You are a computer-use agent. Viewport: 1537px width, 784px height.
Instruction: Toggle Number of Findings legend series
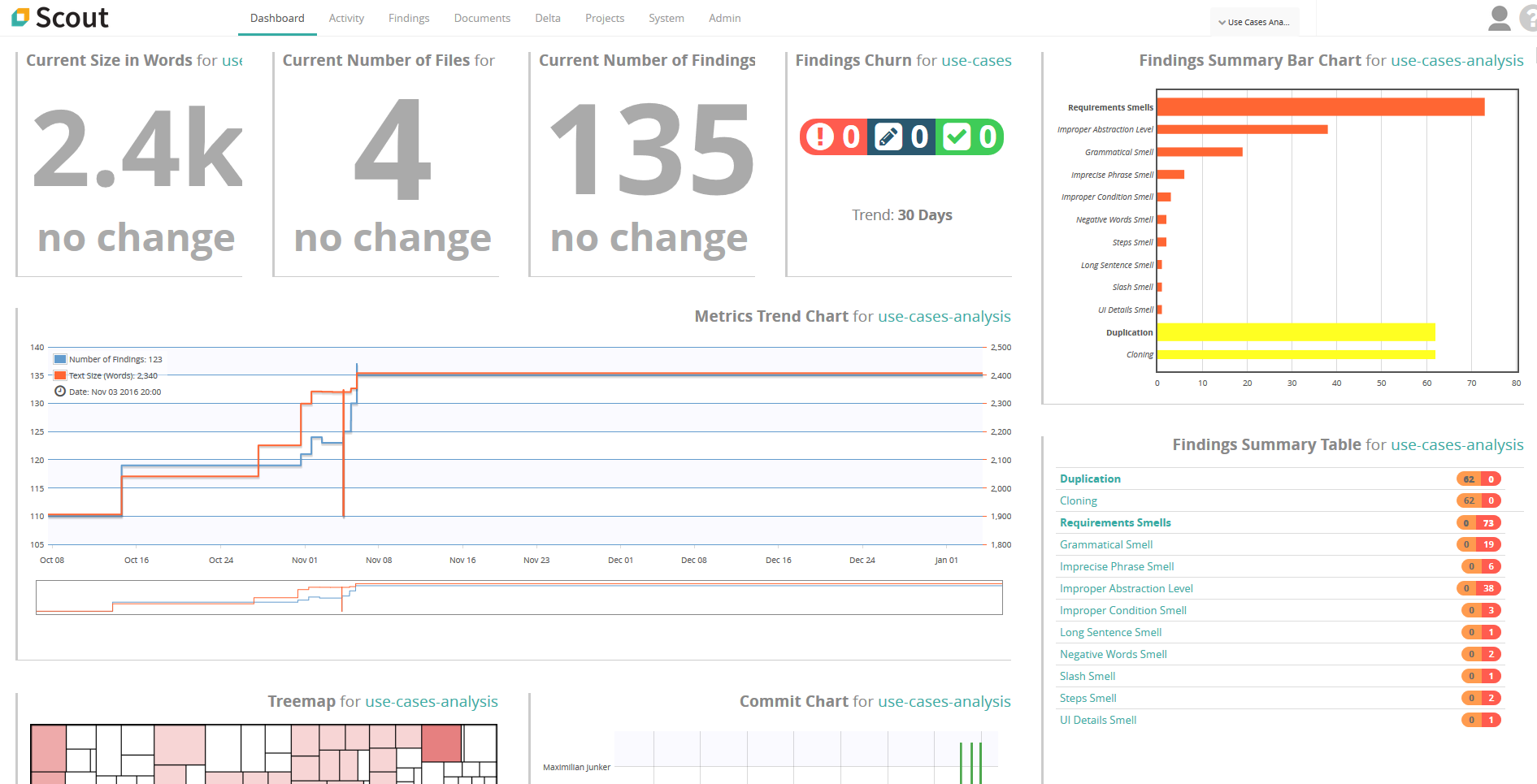coord(60,359)
